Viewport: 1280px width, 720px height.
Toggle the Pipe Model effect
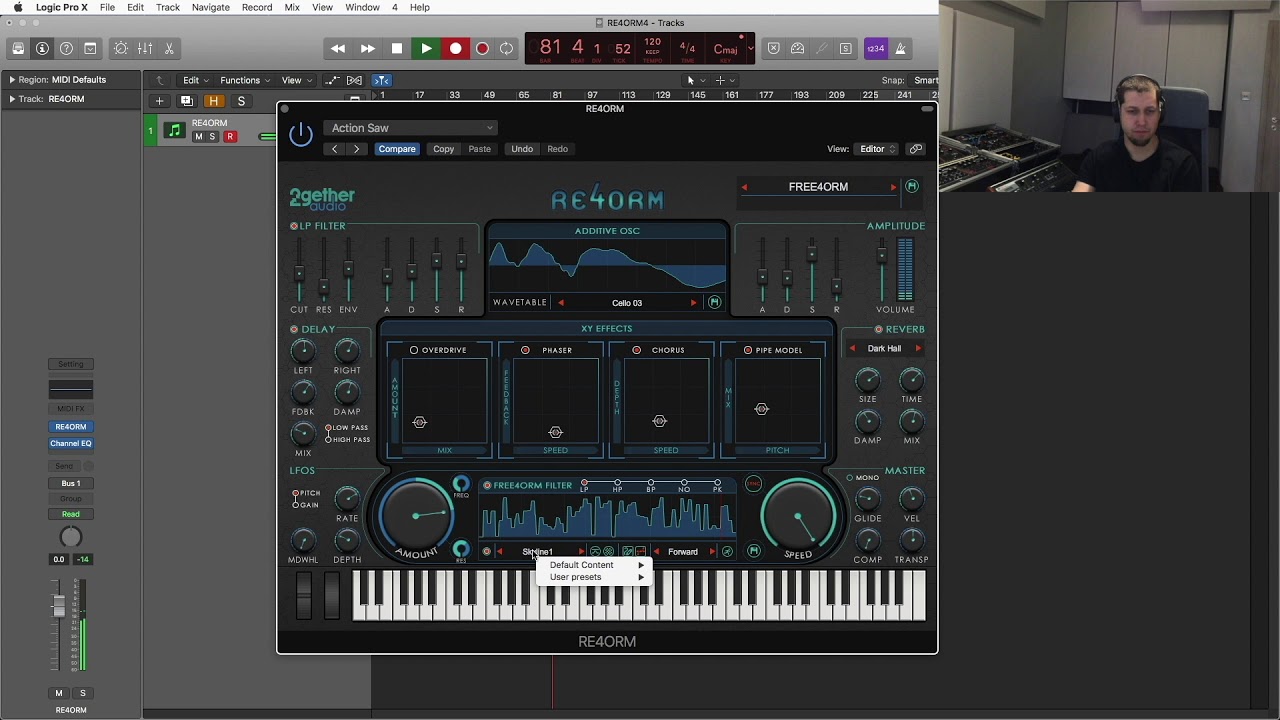(x=748, y=350)
